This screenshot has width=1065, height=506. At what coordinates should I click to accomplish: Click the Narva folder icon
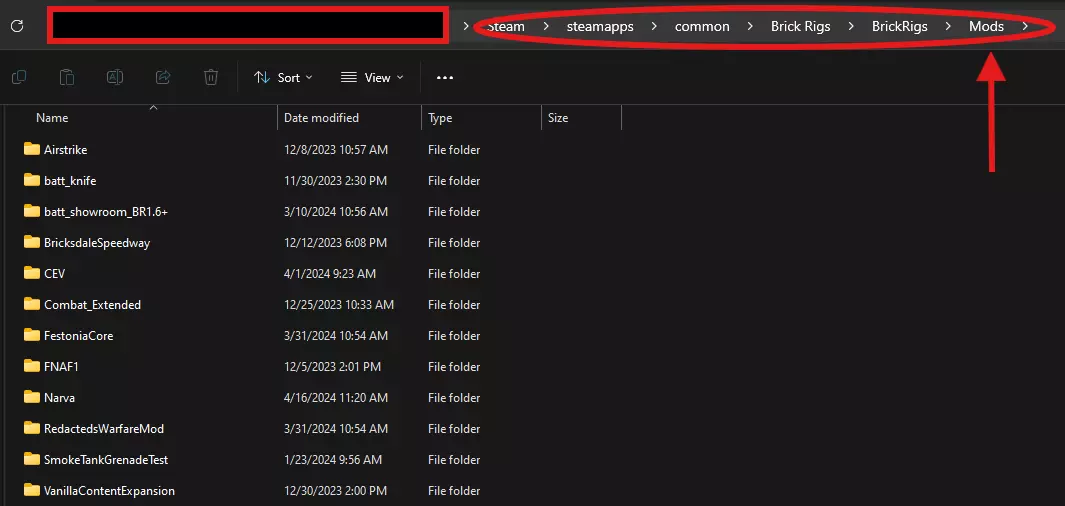coord(31,397)
